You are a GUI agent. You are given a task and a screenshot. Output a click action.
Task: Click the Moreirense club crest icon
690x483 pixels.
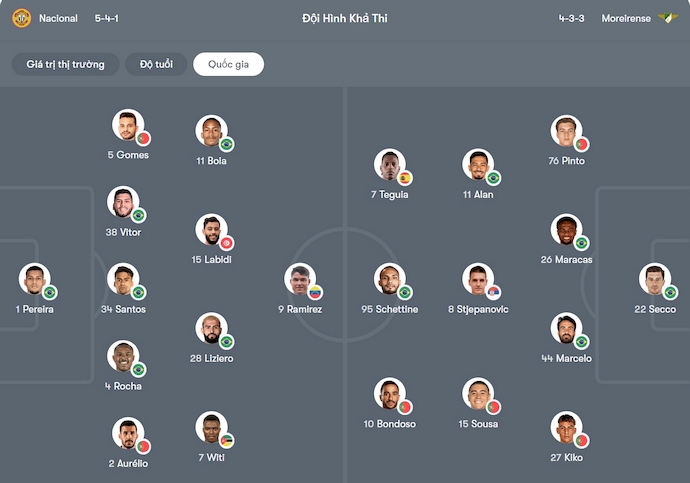[x=668, y=18]
